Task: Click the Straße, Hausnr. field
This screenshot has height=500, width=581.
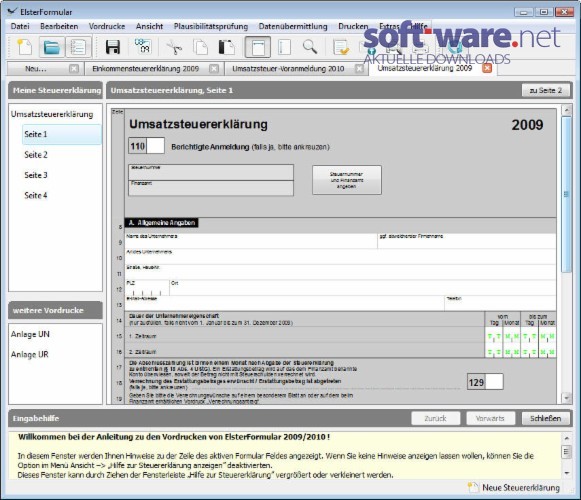Action: (341, 272)
